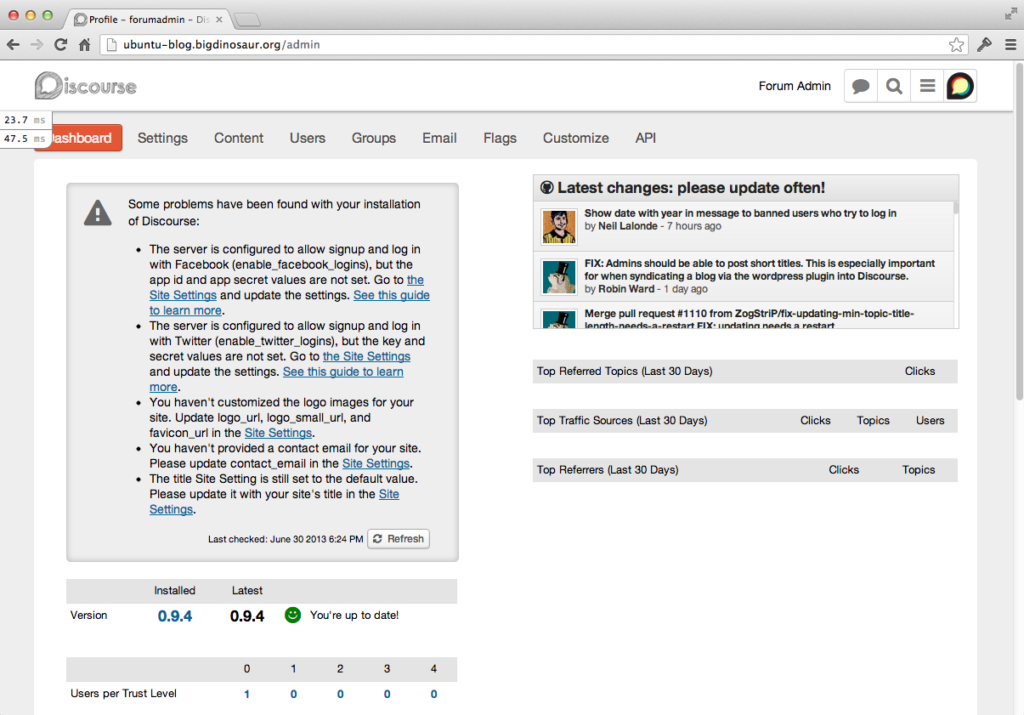
Task: Select the Customize admin tab
Action: 575,138
